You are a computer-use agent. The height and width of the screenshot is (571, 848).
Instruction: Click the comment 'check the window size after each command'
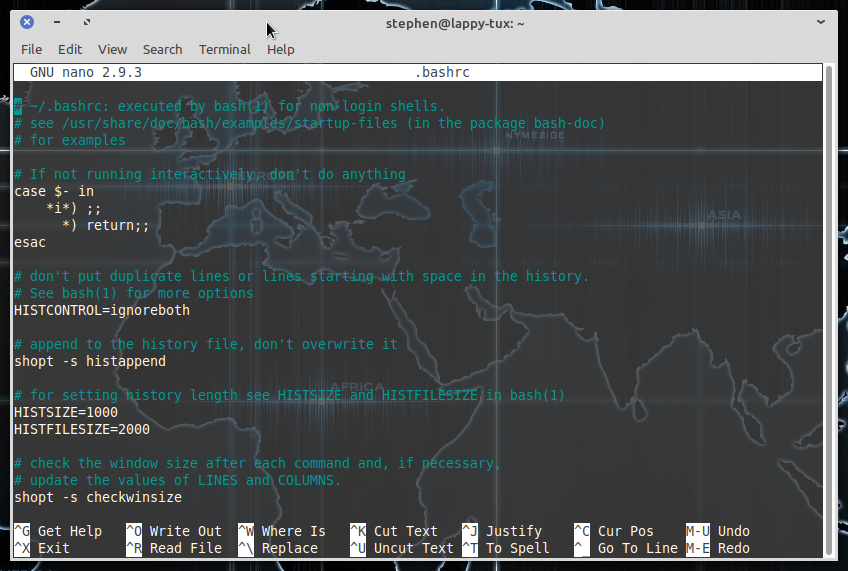coord(257,463)
